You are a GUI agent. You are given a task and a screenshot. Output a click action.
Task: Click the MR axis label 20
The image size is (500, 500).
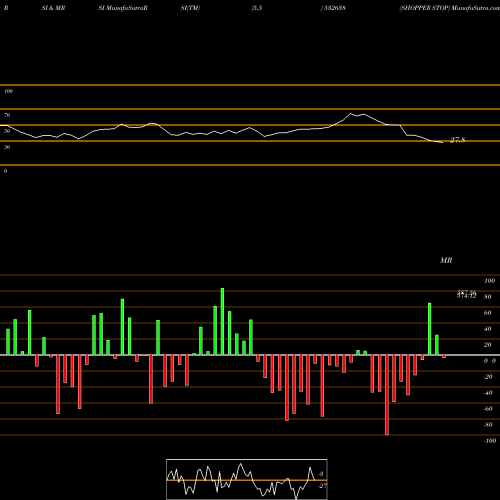point(488,345)
